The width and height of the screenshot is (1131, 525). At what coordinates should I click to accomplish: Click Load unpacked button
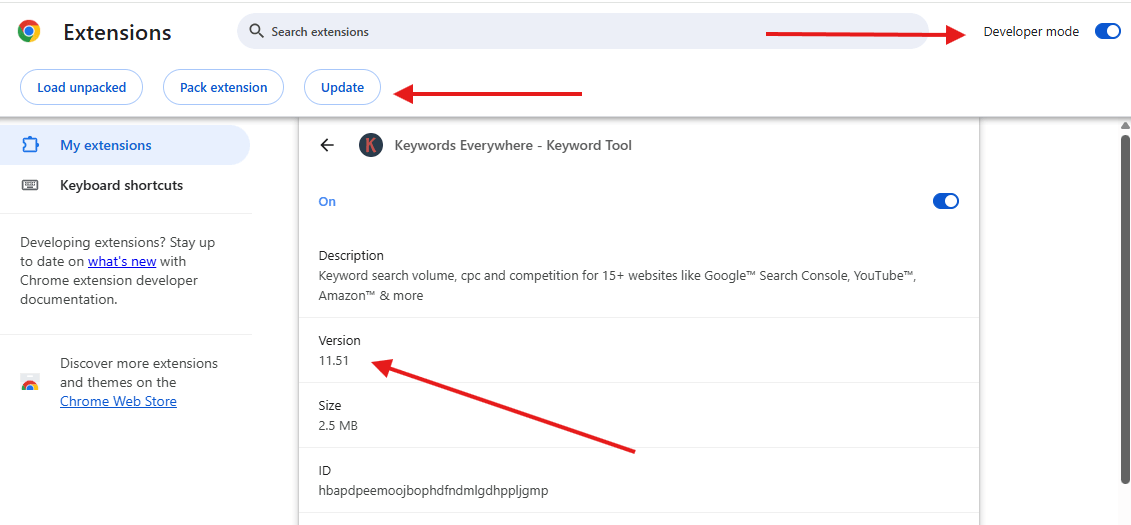[x=82, y=87]
